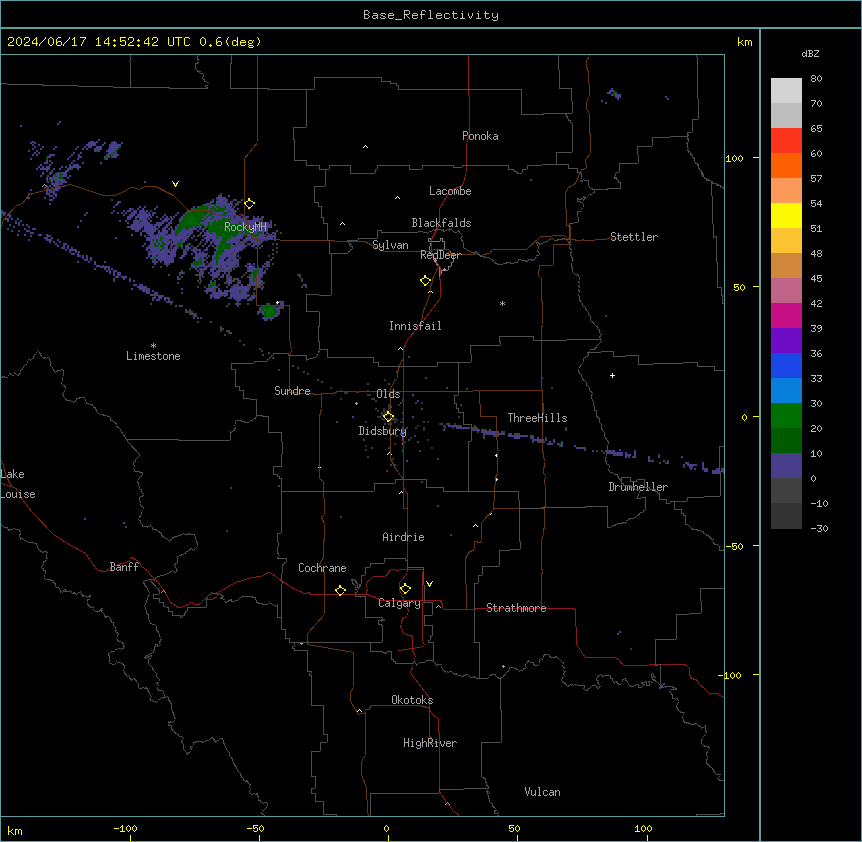Click the yellow diamond marker below Cochrane
The width and height of the screenshot is (862, 842).
tap(340, 590)
